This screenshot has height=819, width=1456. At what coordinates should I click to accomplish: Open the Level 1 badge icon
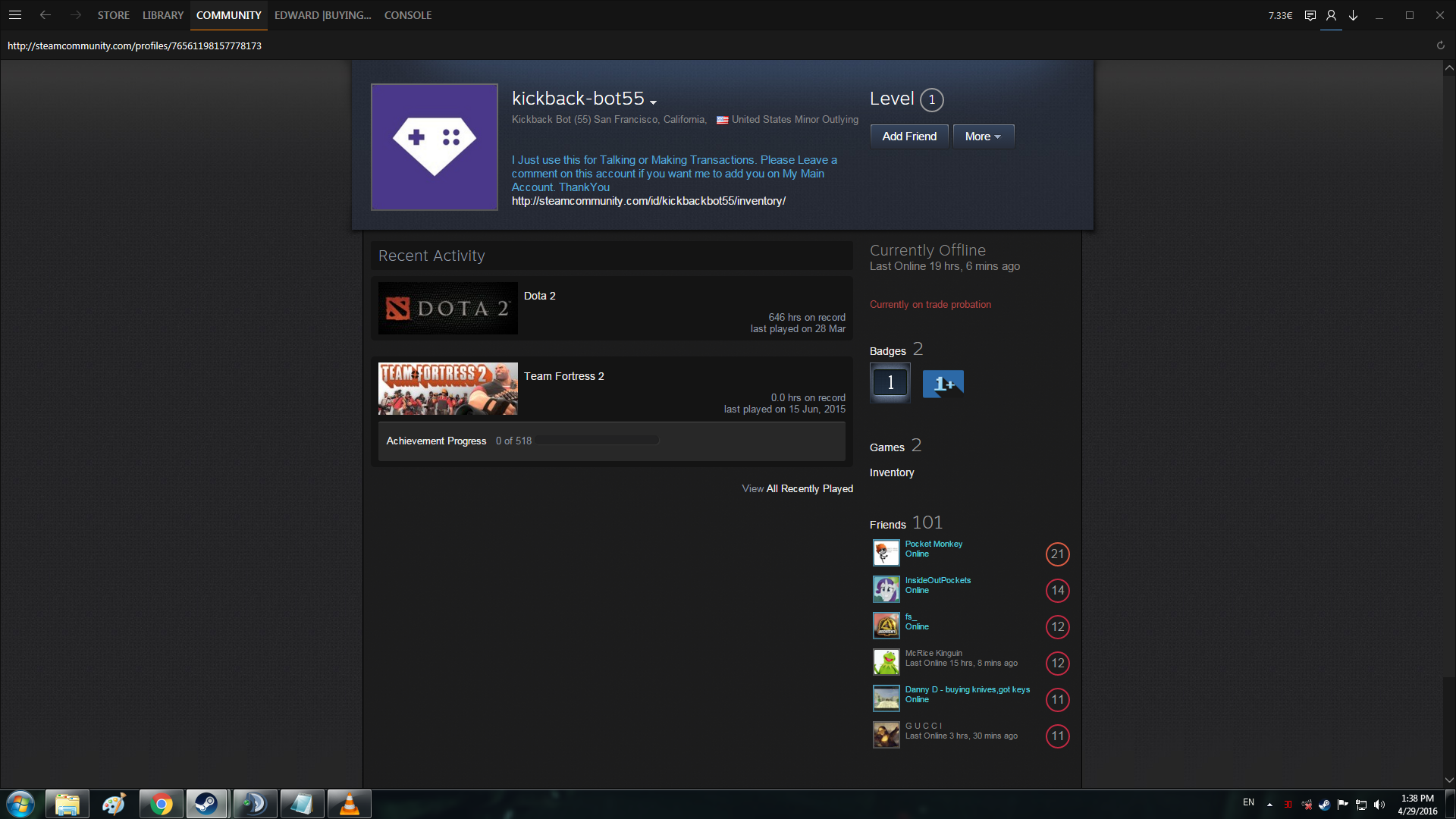click(890, 383)
